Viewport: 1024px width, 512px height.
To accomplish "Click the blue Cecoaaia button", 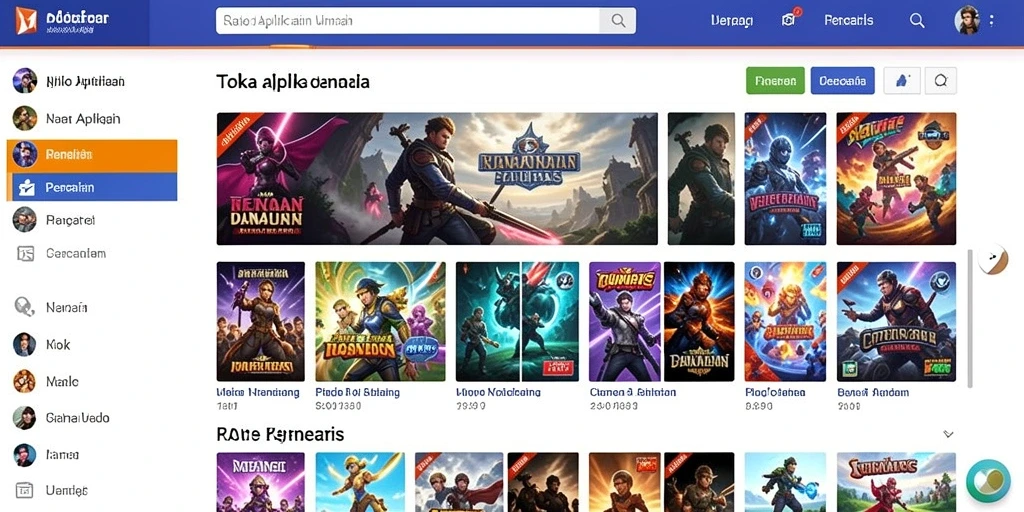I will (x=842, y=81).
